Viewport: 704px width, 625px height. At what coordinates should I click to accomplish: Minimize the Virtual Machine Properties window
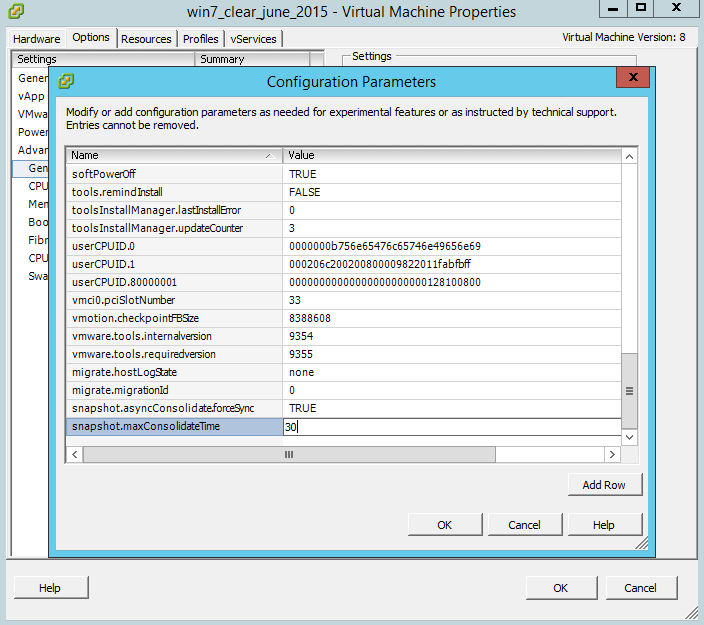(x=613, y=8)
